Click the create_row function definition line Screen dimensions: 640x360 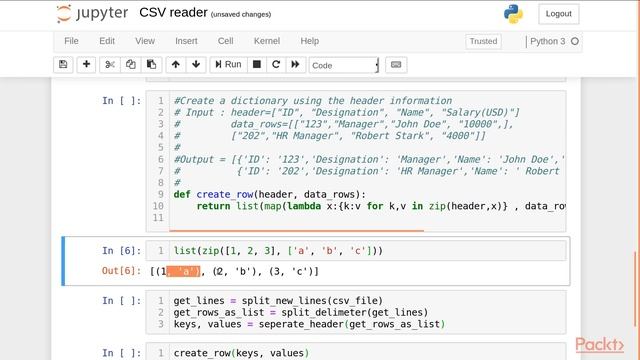[x=270, y=194]
